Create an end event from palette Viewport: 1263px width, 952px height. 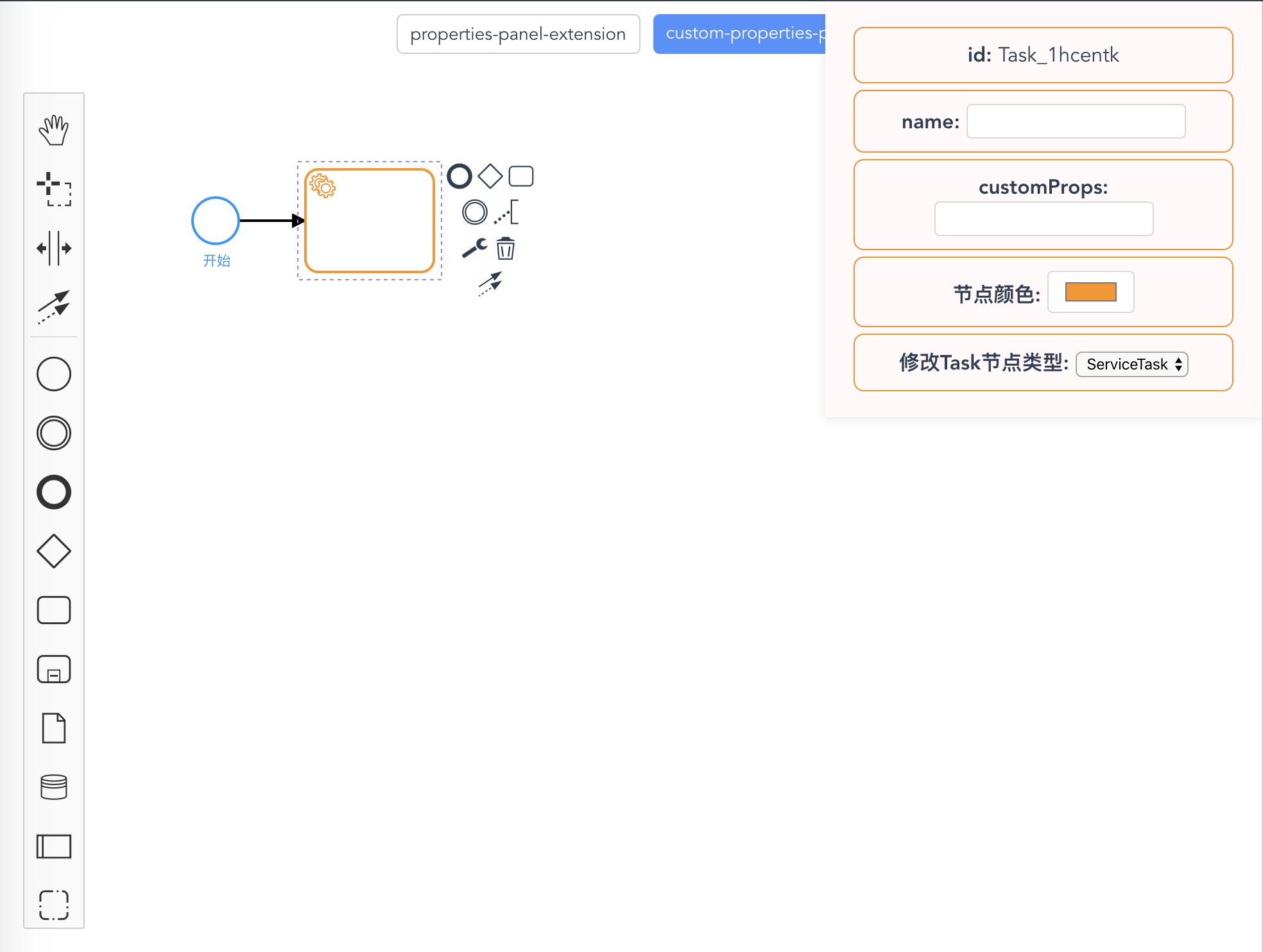(54, 492)
